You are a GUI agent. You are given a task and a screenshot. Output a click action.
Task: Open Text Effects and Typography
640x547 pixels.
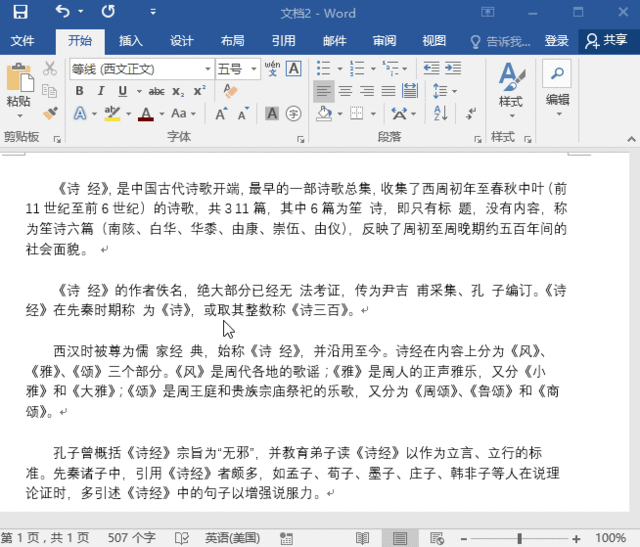point(80,113)
